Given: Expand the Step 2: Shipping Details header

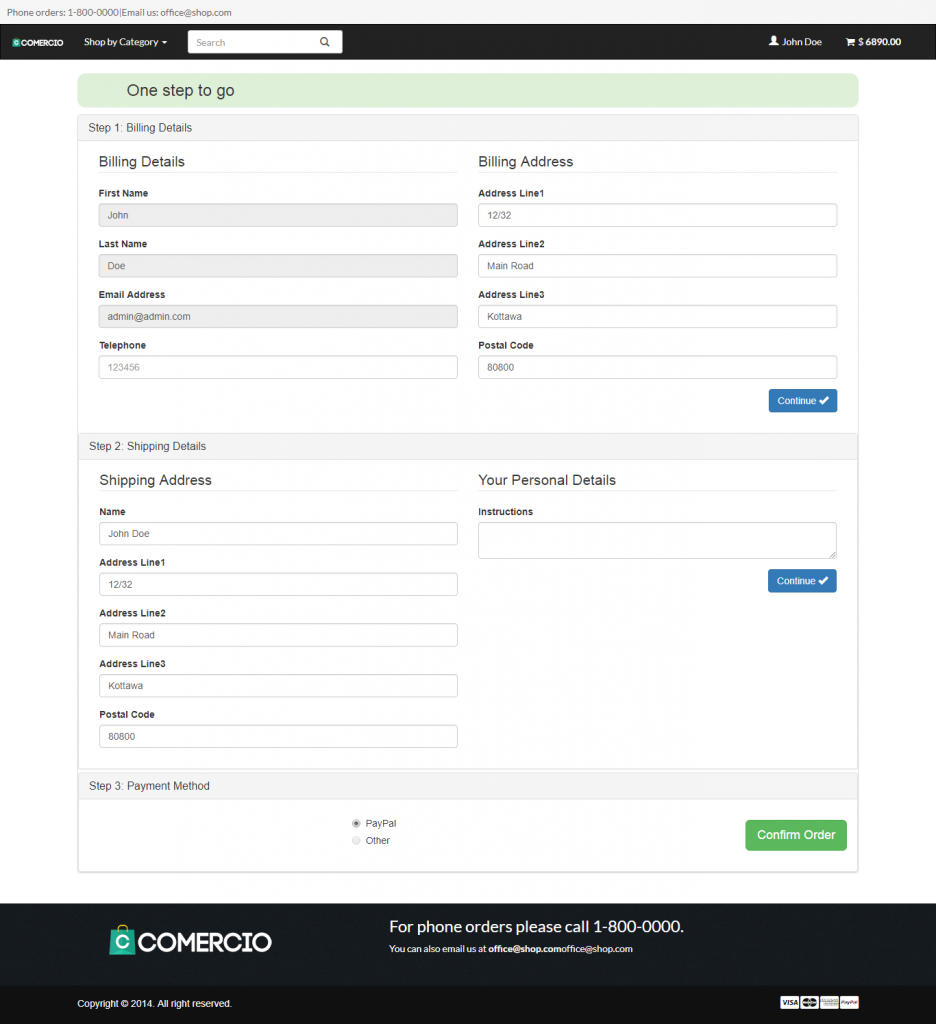Looking at the screenshot, I should pyautogui.click(x=147, y=446).
